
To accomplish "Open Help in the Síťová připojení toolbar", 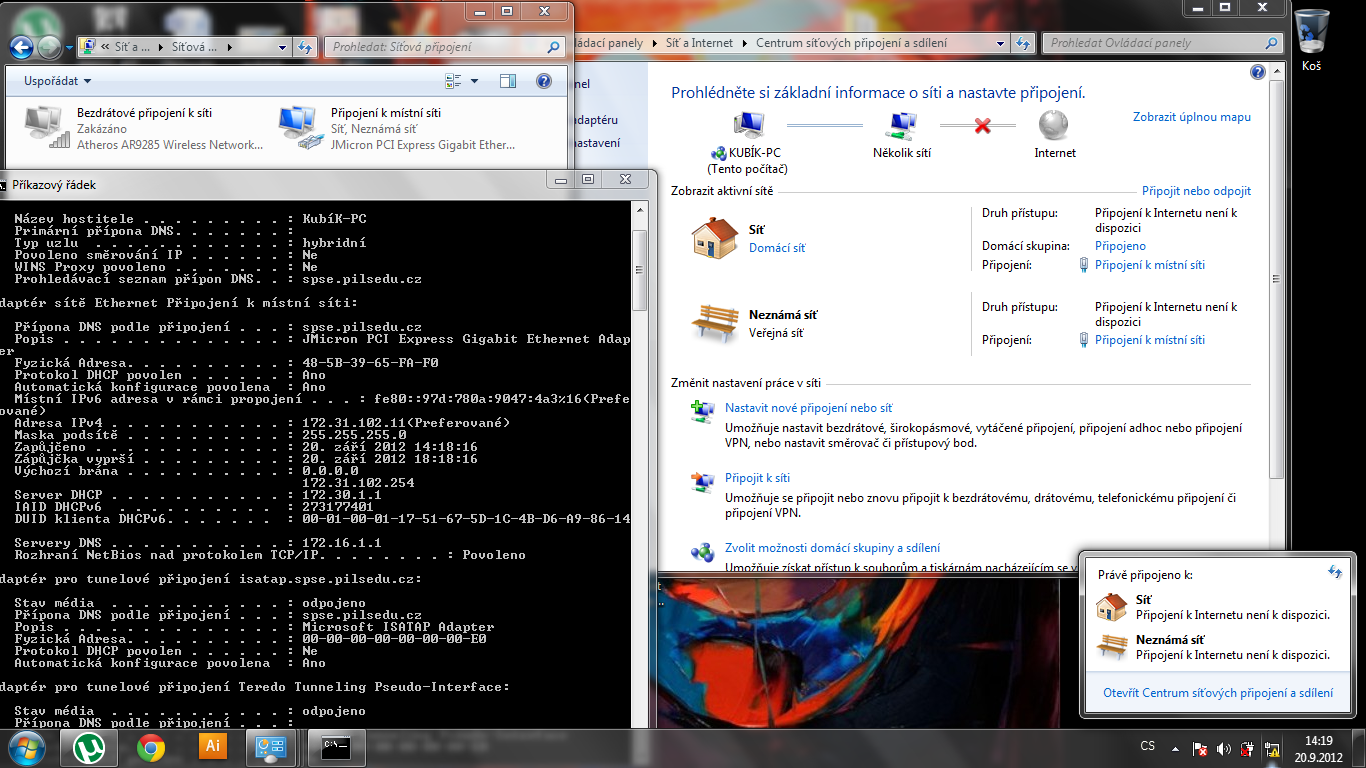I will (x=544, y=81).
